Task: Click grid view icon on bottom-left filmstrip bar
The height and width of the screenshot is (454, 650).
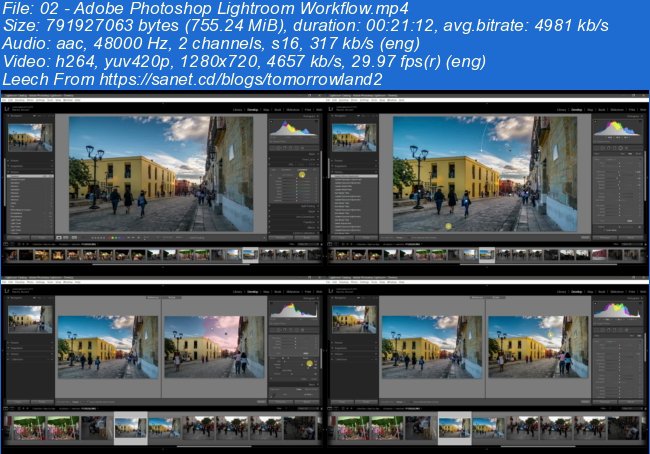Action: tap(20, 408)
